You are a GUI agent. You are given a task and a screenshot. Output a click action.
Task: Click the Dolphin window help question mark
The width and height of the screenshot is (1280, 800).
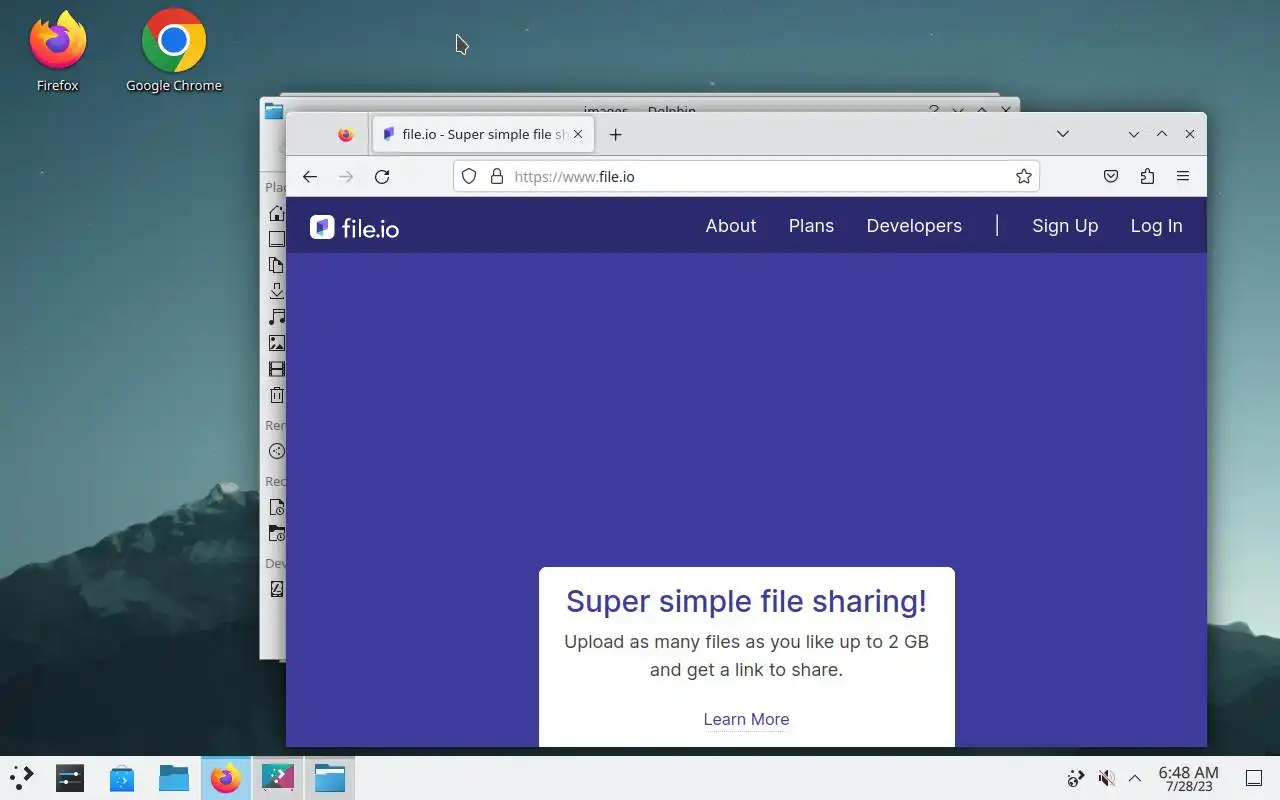934,109
